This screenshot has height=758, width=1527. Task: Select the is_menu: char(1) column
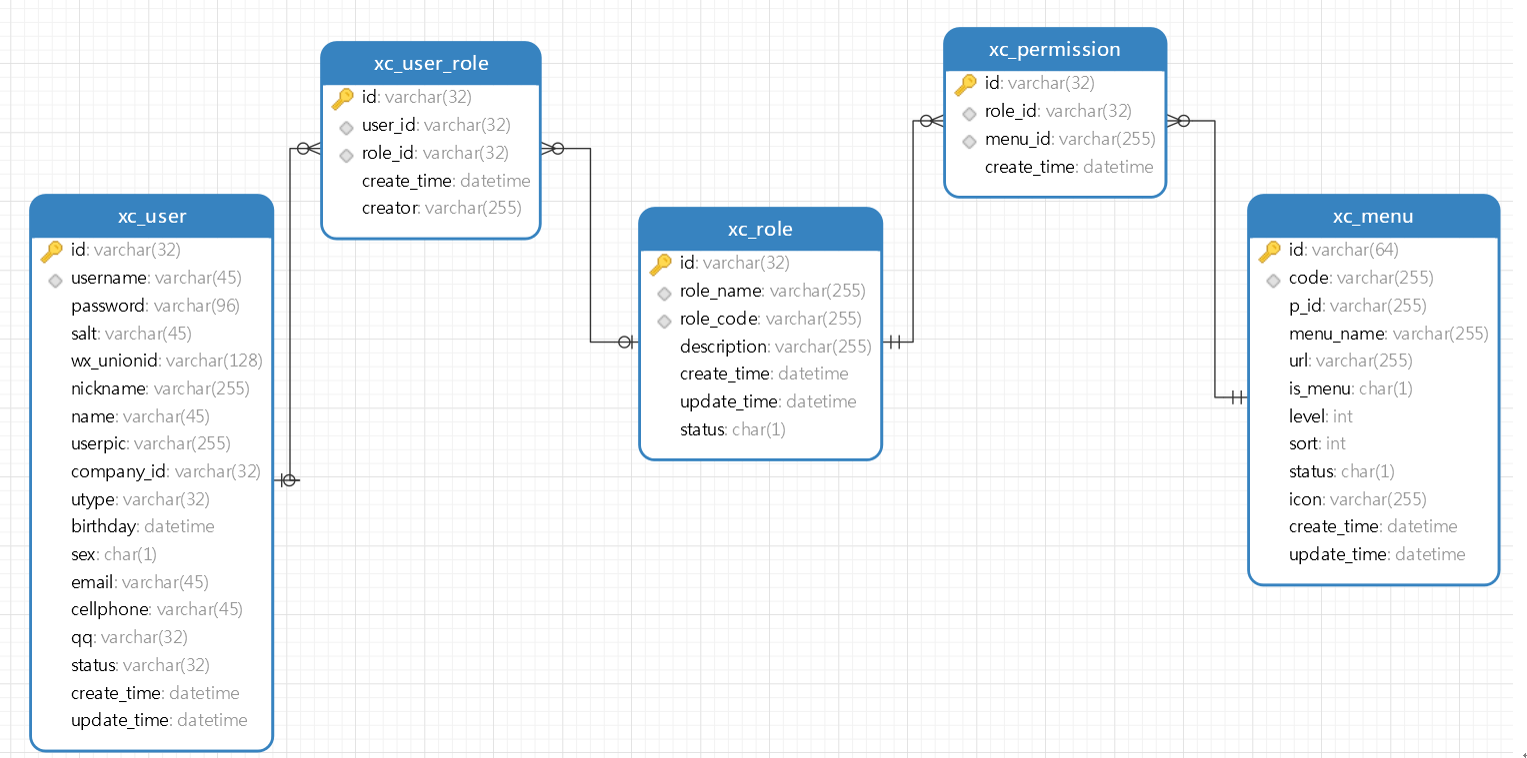[x=1351, y=388]
